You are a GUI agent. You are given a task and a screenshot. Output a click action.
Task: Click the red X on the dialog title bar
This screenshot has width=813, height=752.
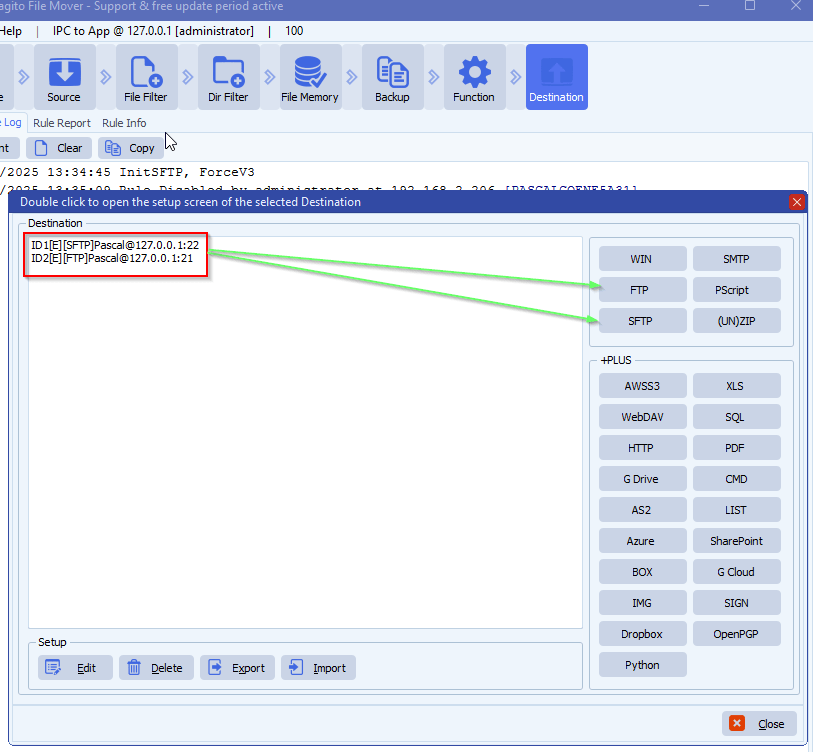(x=797, y=202)
